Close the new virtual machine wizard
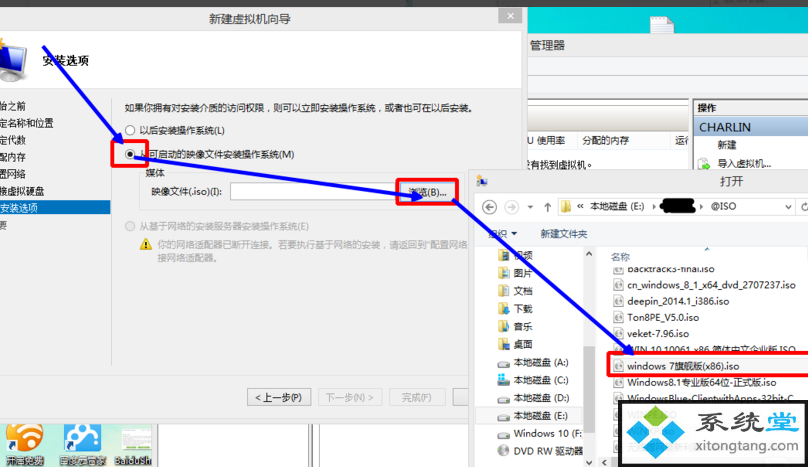 [x=510, y=16]
